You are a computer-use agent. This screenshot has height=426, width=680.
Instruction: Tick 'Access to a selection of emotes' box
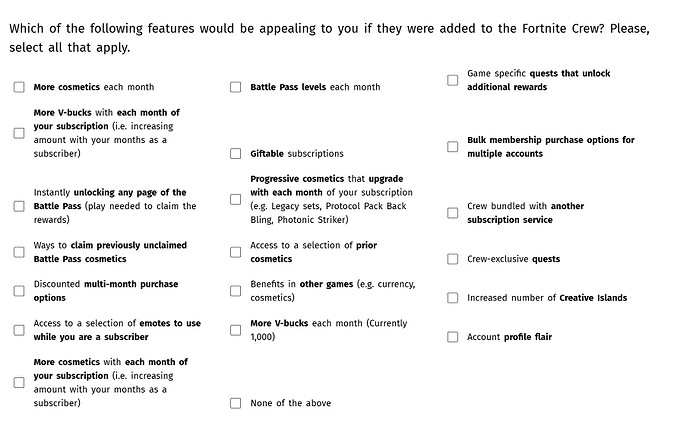point(19,330)
